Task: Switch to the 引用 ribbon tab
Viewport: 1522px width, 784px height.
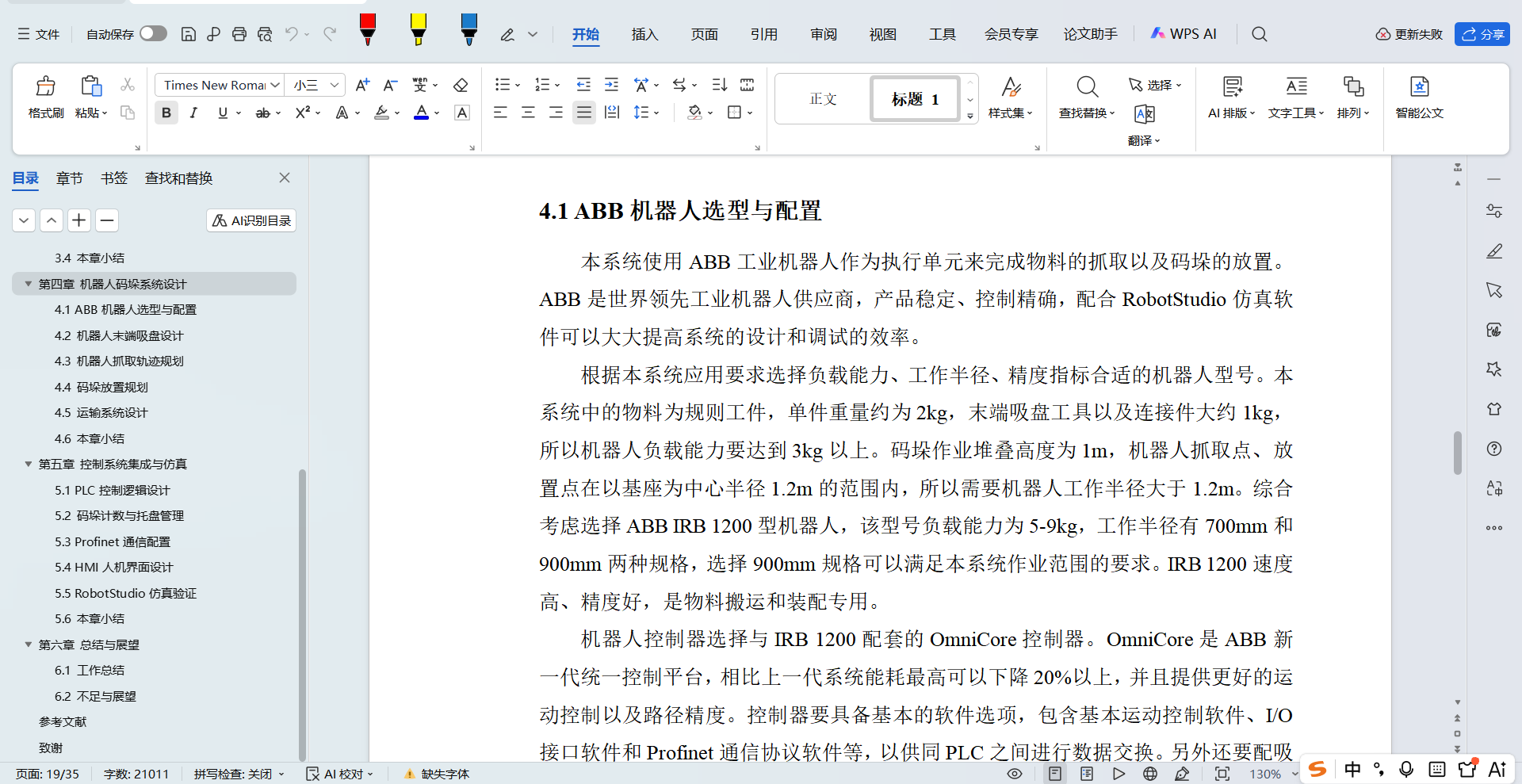Action: point(763,34)
